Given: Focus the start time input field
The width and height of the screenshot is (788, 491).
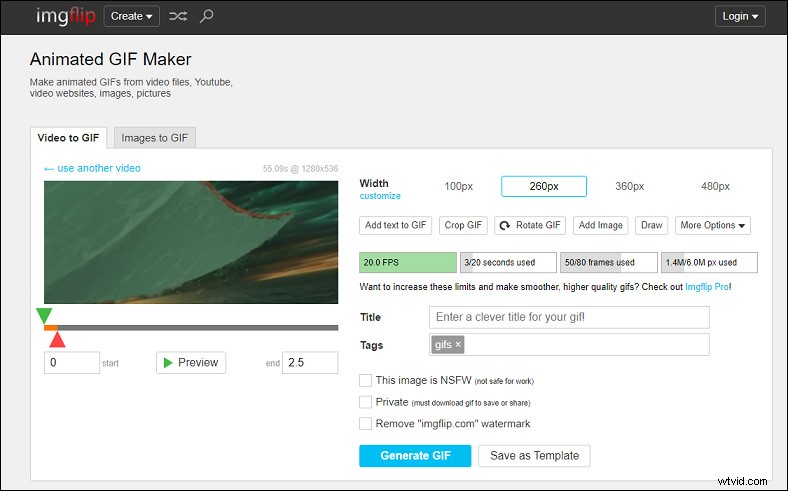Looking at the screenshot, I should pyautogui.click(x=72, y=363).
